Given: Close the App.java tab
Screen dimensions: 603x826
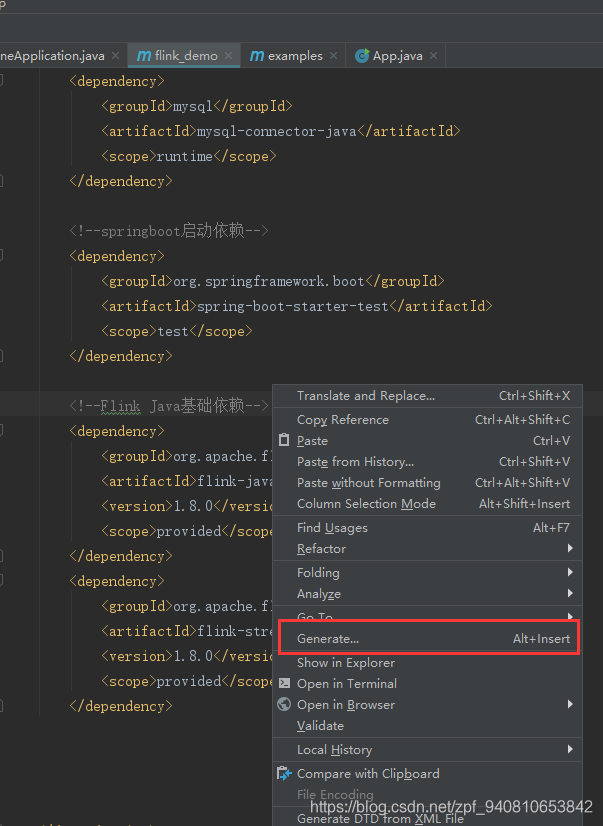Looking at the screenshot, I should tap(433, 55).
